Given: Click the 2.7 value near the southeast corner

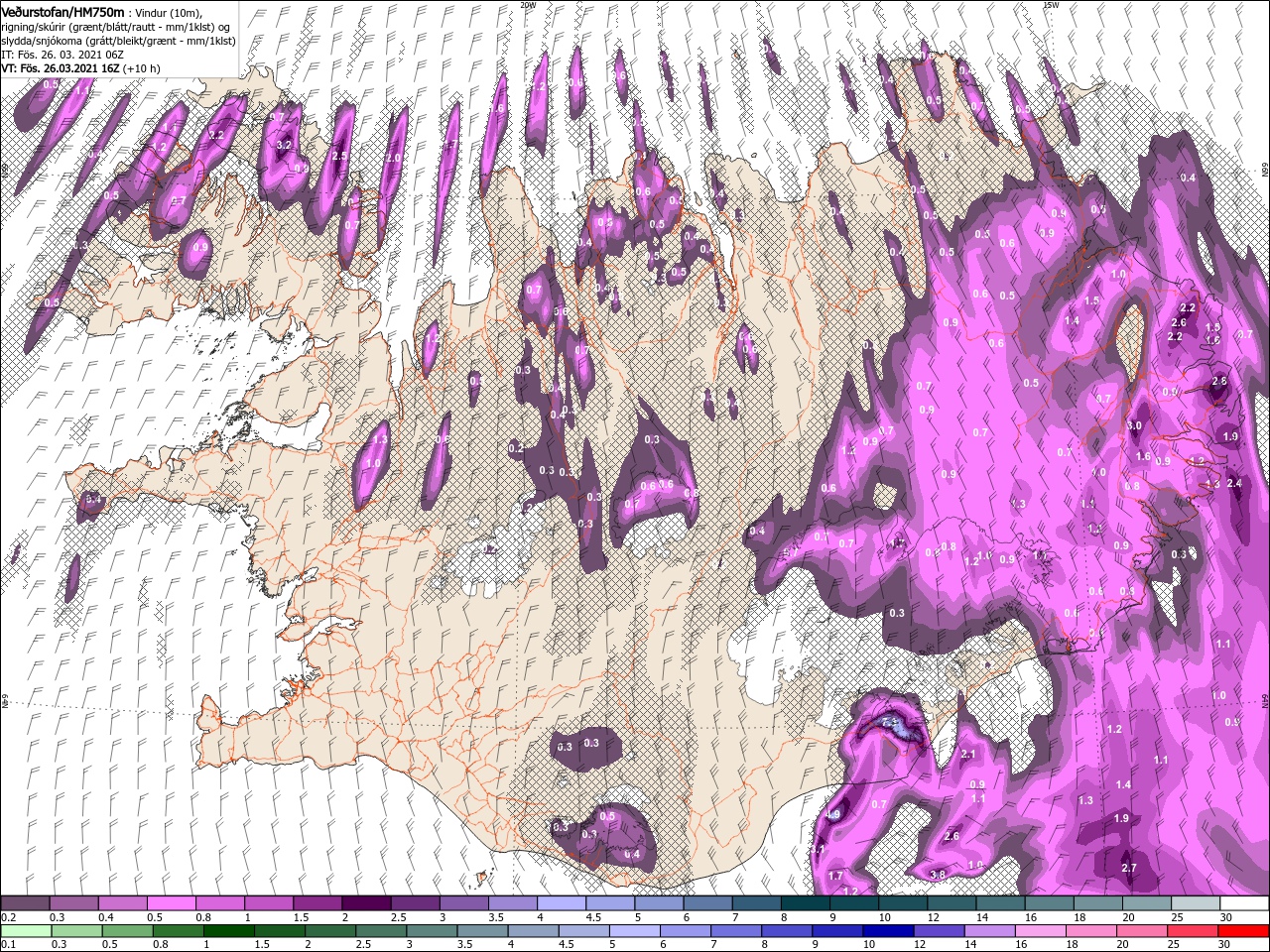Looking at the screenshot, I should pos(1128,868).
